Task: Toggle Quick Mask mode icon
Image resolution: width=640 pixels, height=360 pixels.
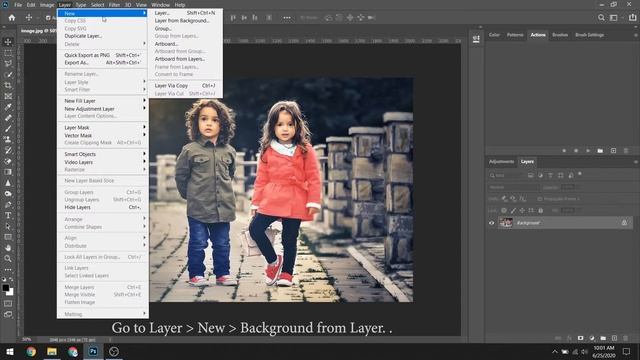Action: [8, 304]
